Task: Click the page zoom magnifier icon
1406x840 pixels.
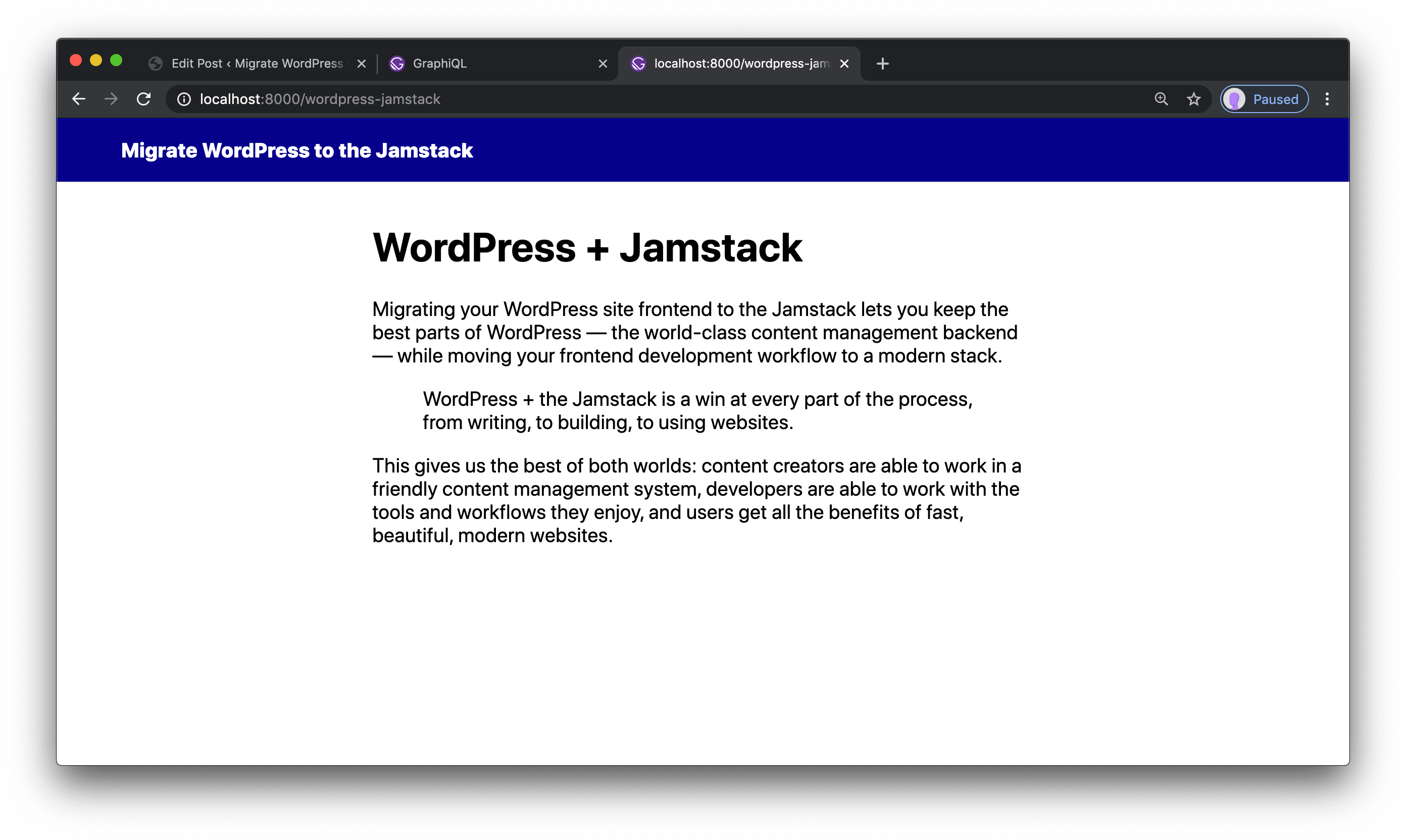Action: tap(1162, 98)
